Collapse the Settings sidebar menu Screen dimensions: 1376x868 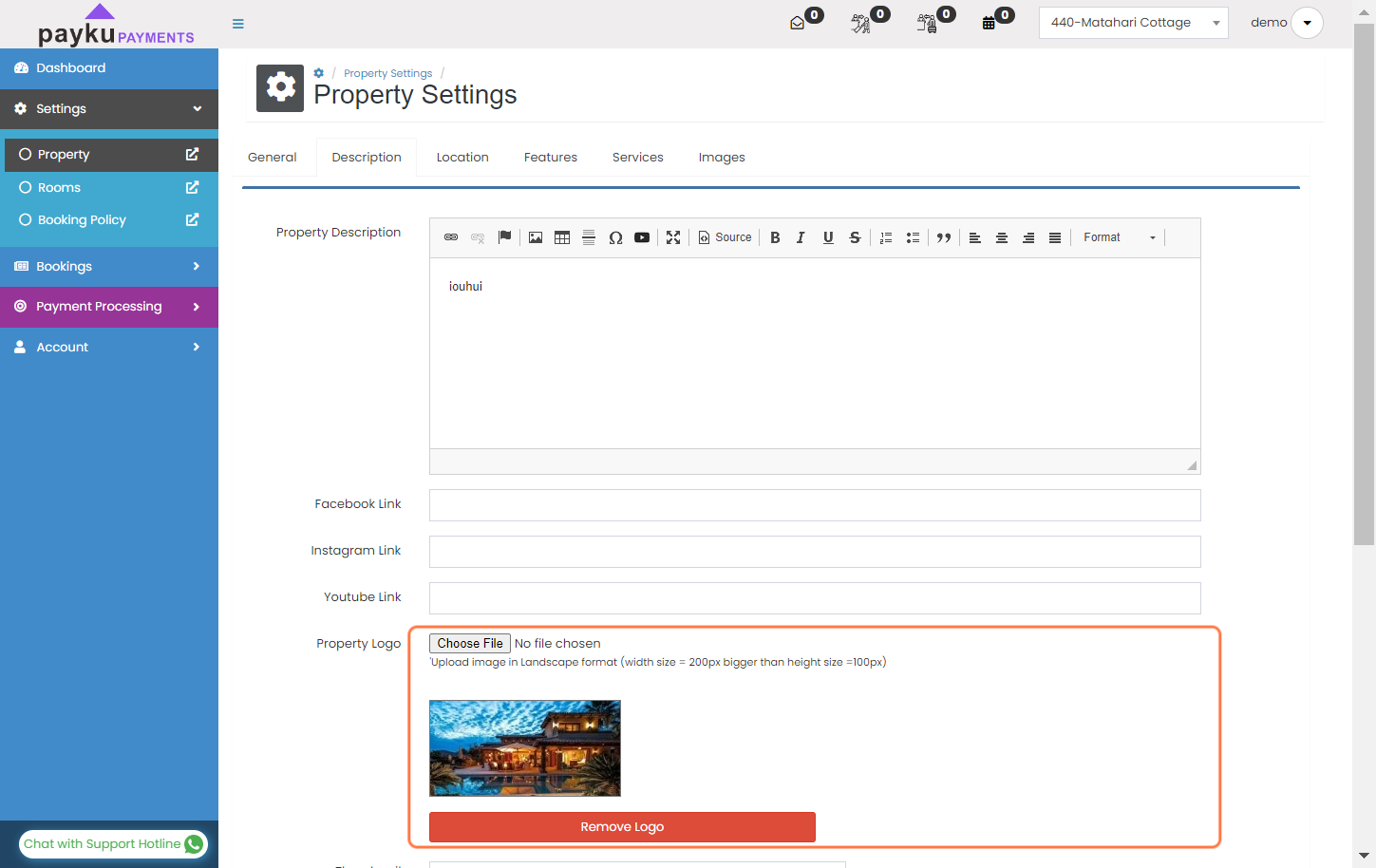(109, 109)
